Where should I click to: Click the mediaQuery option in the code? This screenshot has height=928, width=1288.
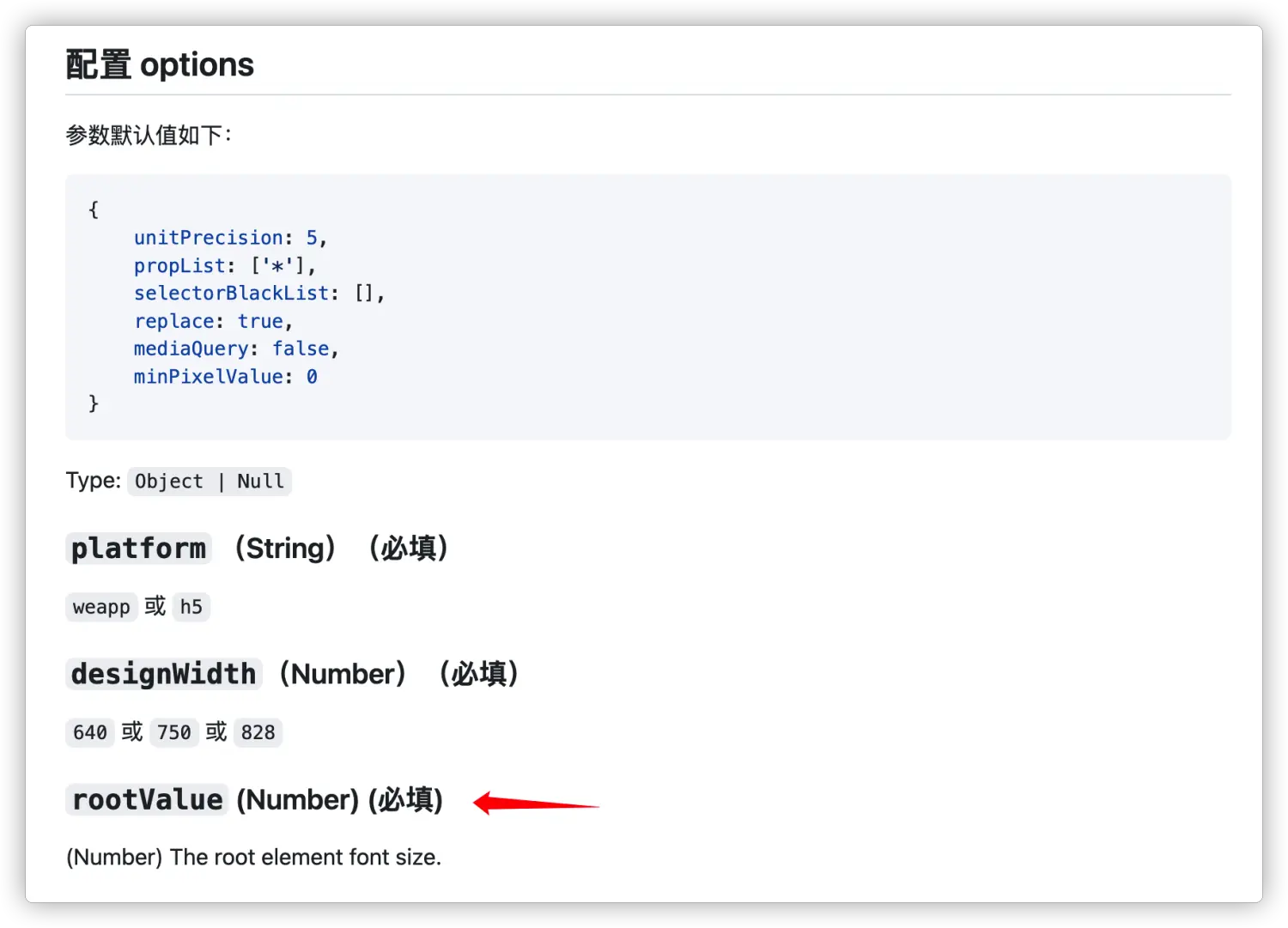[x=191, y=349]
